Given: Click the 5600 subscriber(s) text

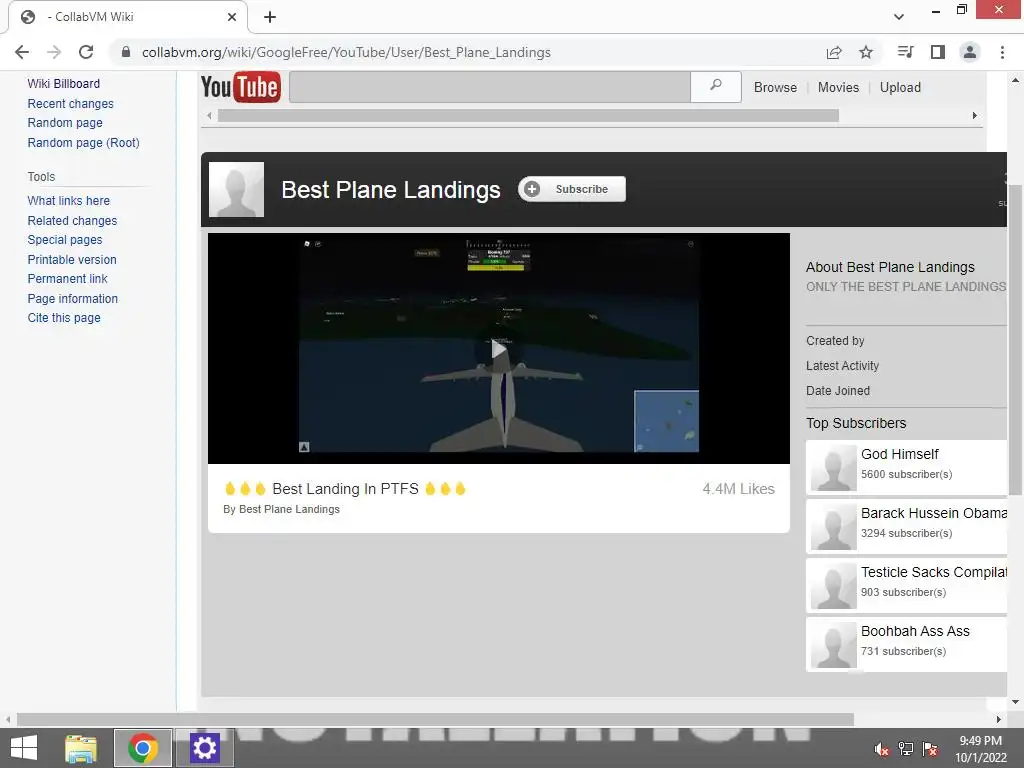Looking at the screenshot, I should point(906,474).
